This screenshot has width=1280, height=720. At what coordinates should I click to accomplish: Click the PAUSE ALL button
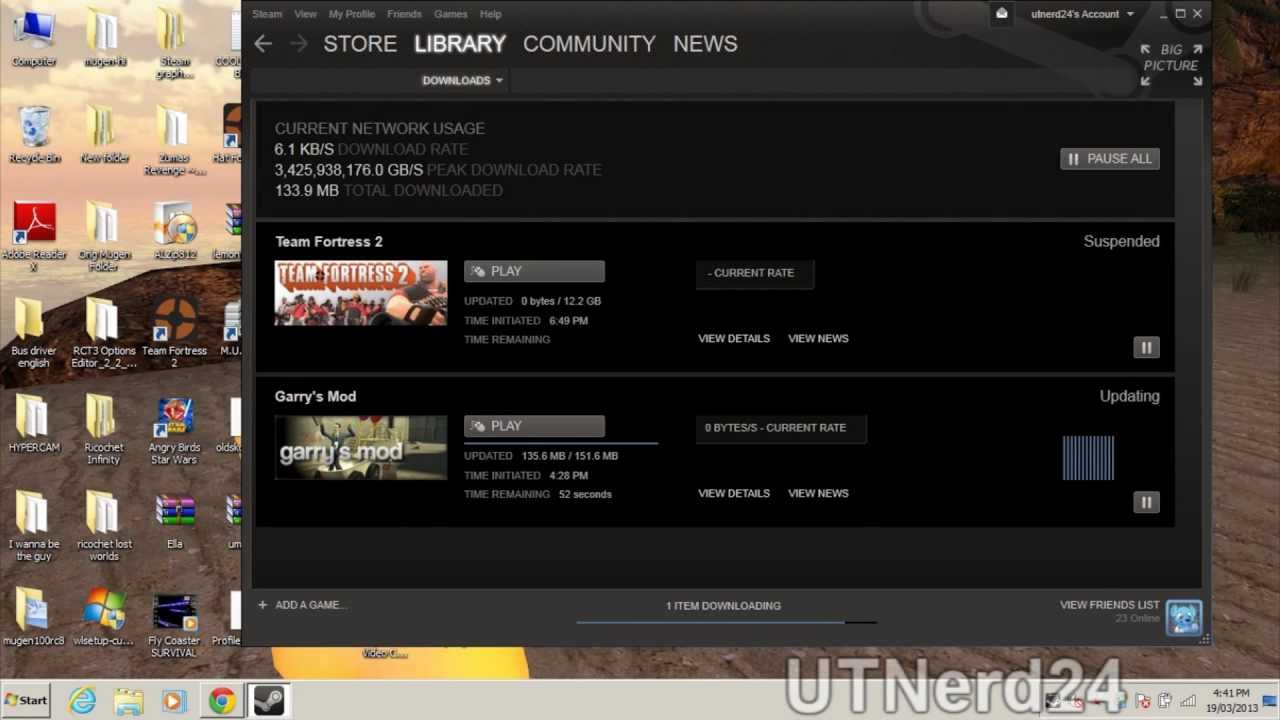pyautogui.click(x=1110, y=158)
